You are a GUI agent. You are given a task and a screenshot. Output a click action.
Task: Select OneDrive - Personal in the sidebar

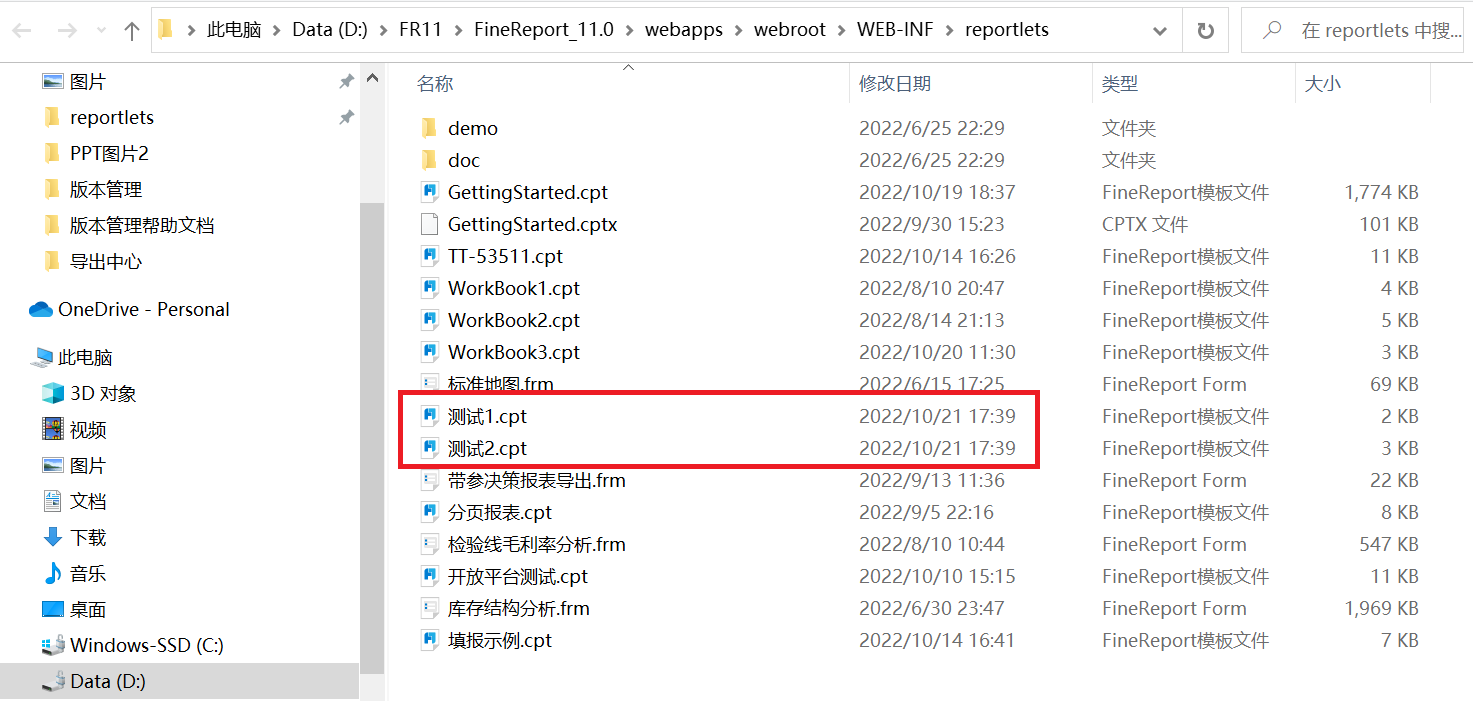click(130, 309)
